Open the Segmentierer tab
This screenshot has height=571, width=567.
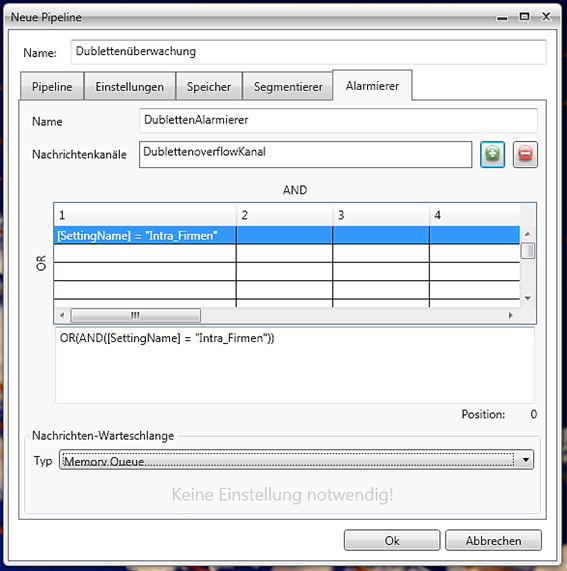coord(288,87)
